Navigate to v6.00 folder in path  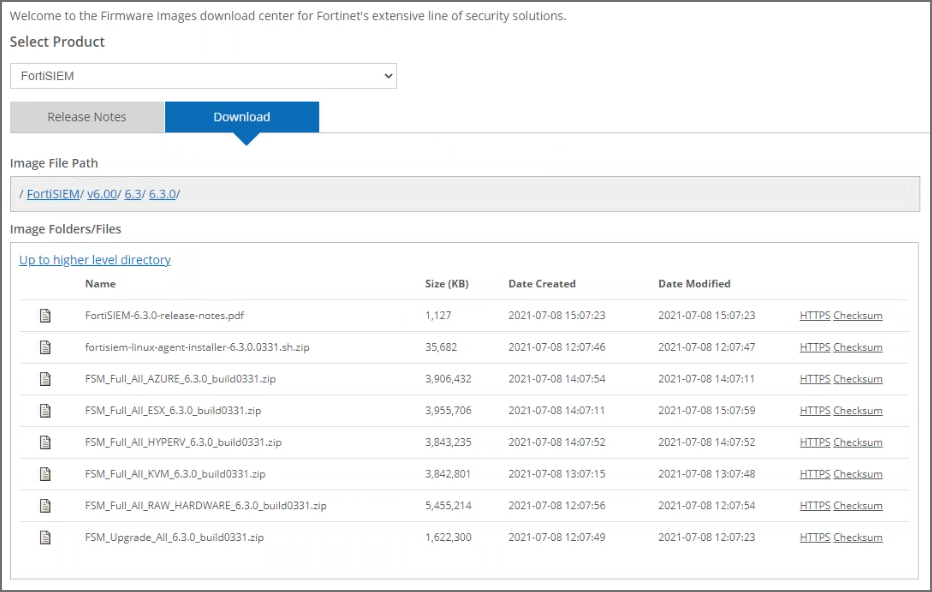tap(102, 194)
